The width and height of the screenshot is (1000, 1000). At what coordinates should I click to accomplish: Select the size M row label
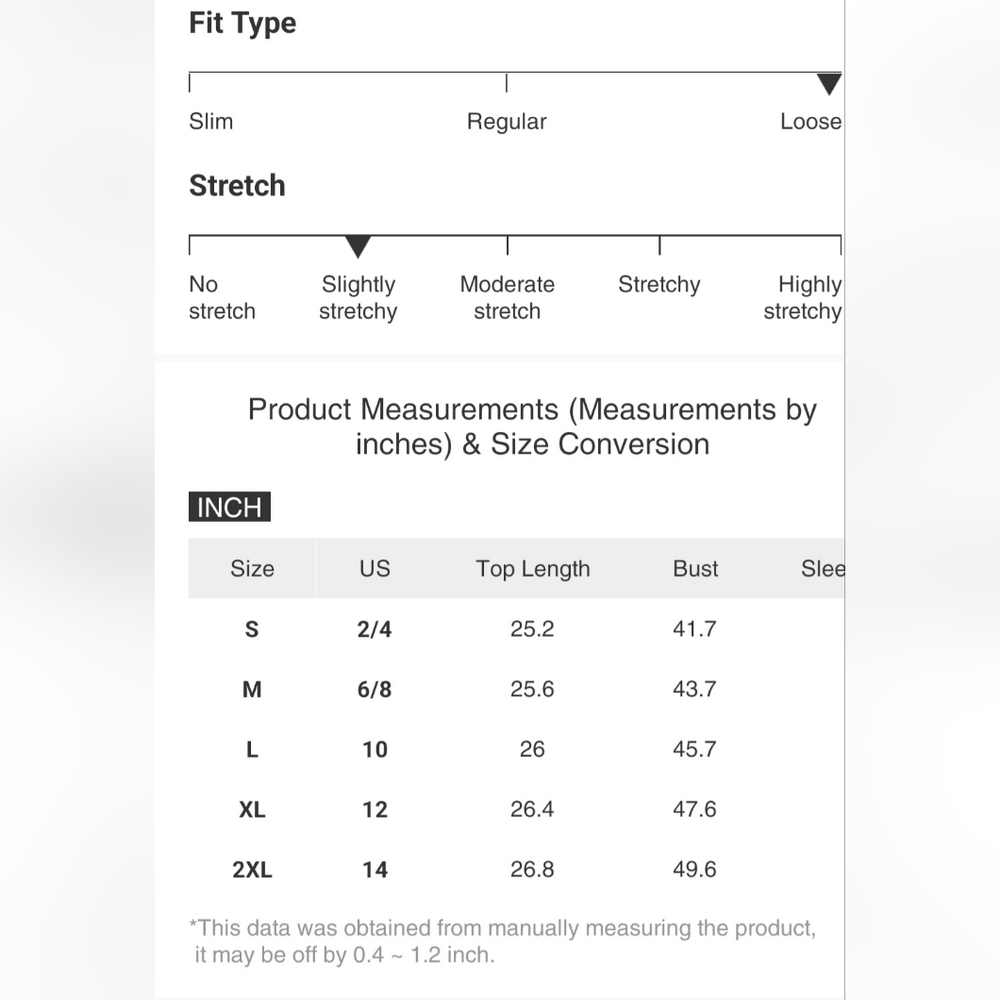(x=252, y=689)
